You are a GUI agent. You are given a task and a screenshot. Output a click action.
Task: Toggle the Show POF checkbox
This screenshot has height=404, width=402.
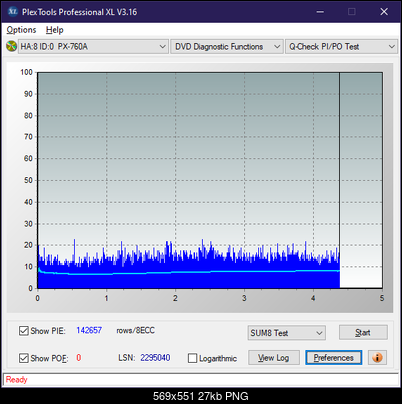coord(24,358)
